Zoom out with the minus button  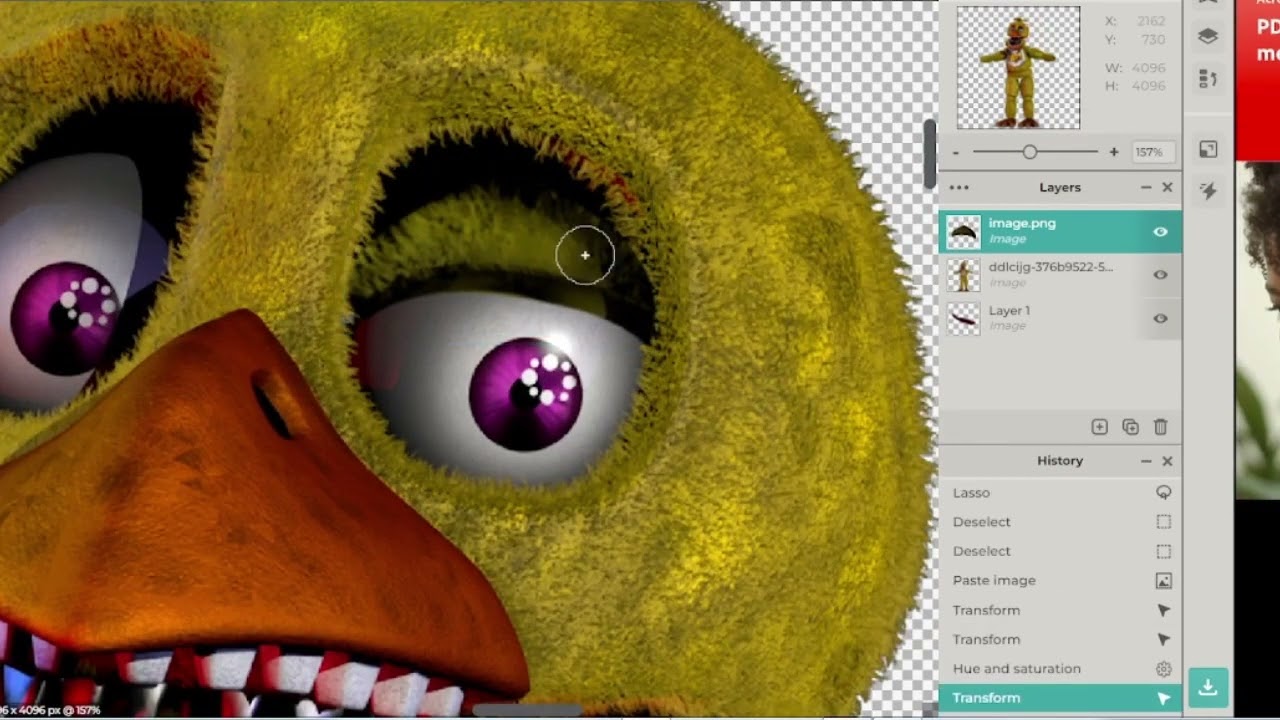coord(956,152)
